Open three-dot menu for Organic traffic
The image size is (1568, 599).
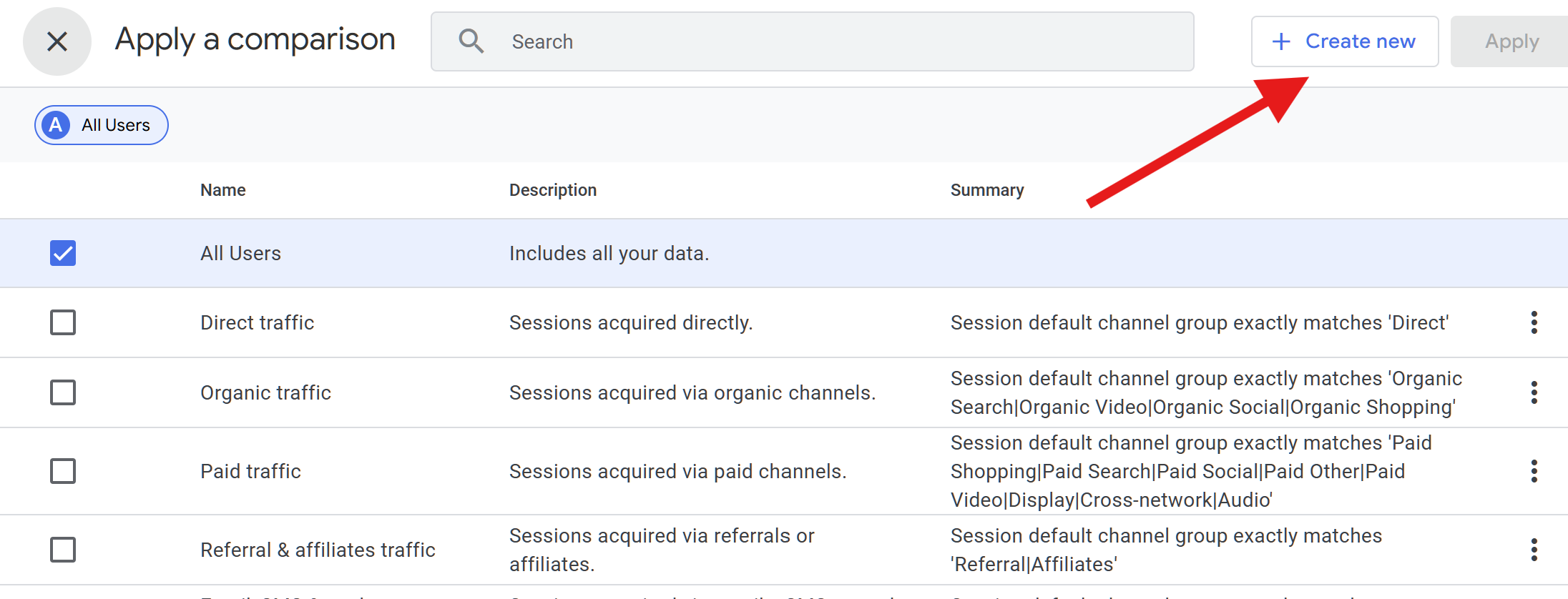pyautogui.click(x=1534, y=392)
